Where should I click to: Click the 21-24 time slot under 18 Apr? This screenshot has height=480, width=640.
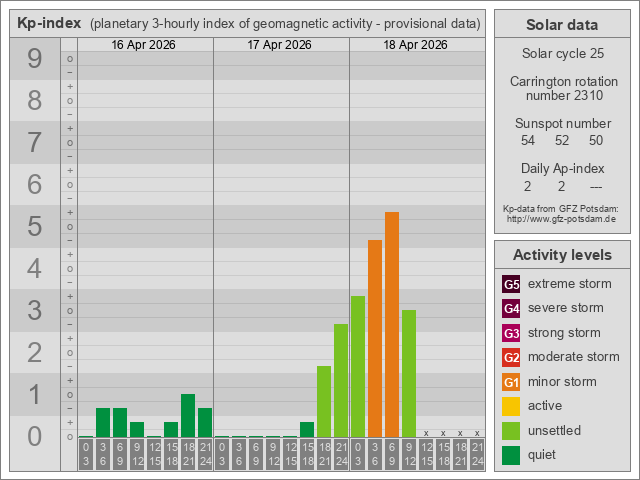point(477,454)
